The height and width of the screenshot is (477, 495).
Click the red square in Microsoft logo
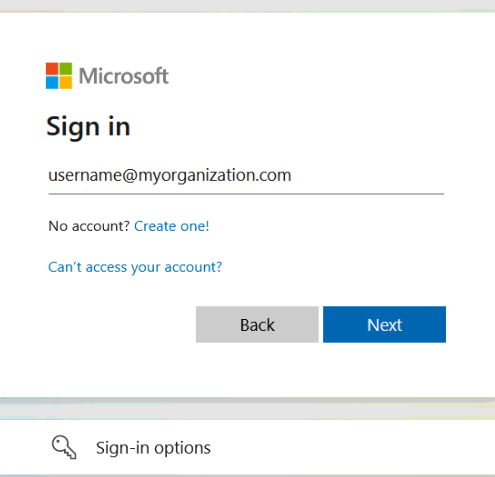[52, 69]
